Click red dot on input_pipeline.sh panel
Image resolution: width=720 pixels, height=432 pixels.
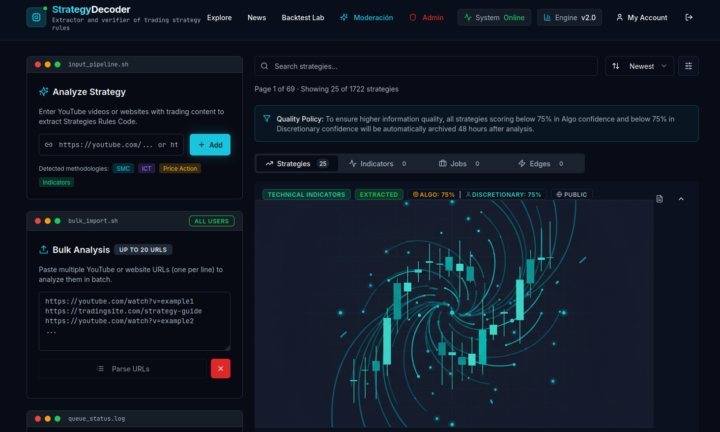(38, 64)
